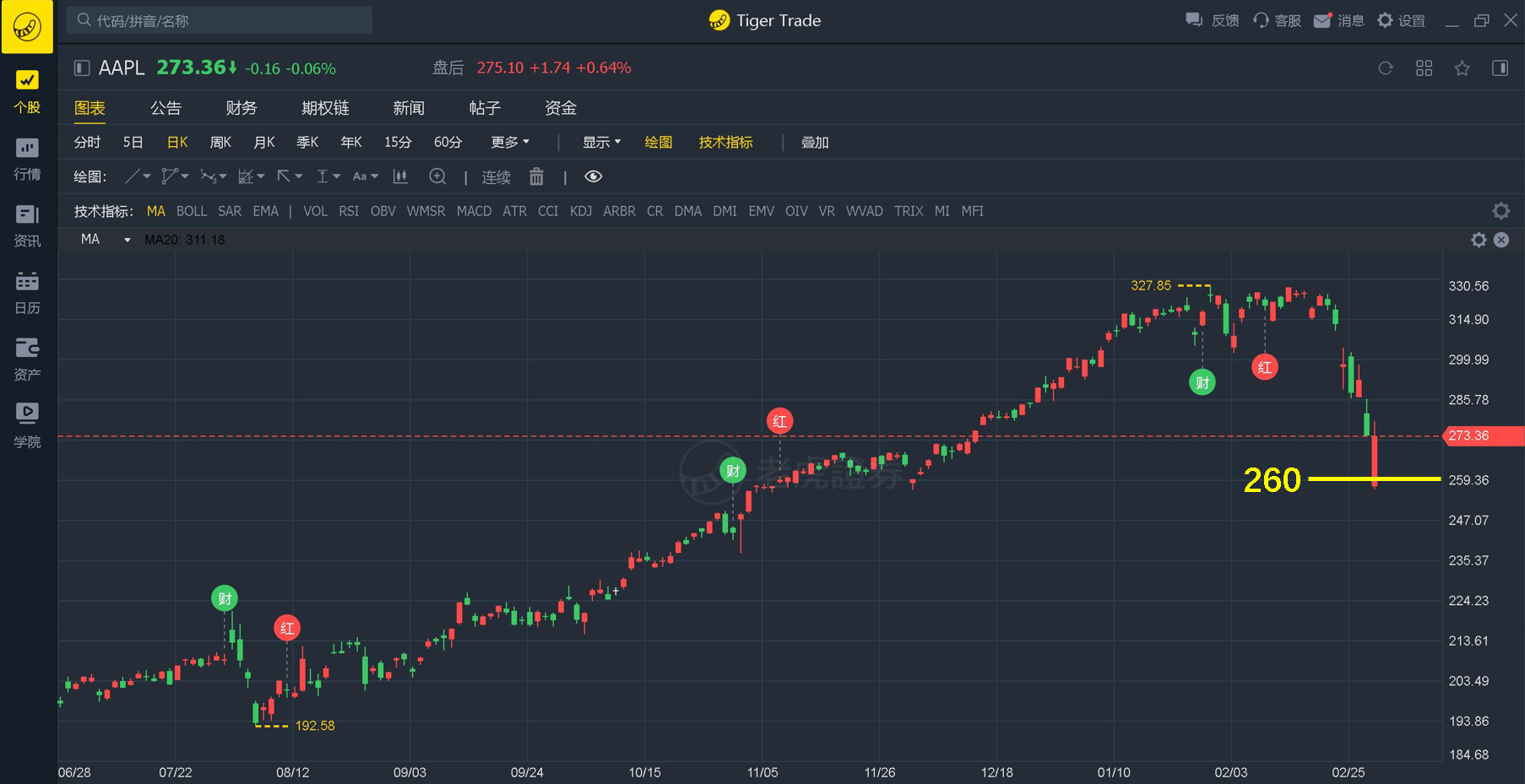The image size is (1525, 784).
Task: Toggle the 技术指标 indicators bar
Action: (725, 143)
